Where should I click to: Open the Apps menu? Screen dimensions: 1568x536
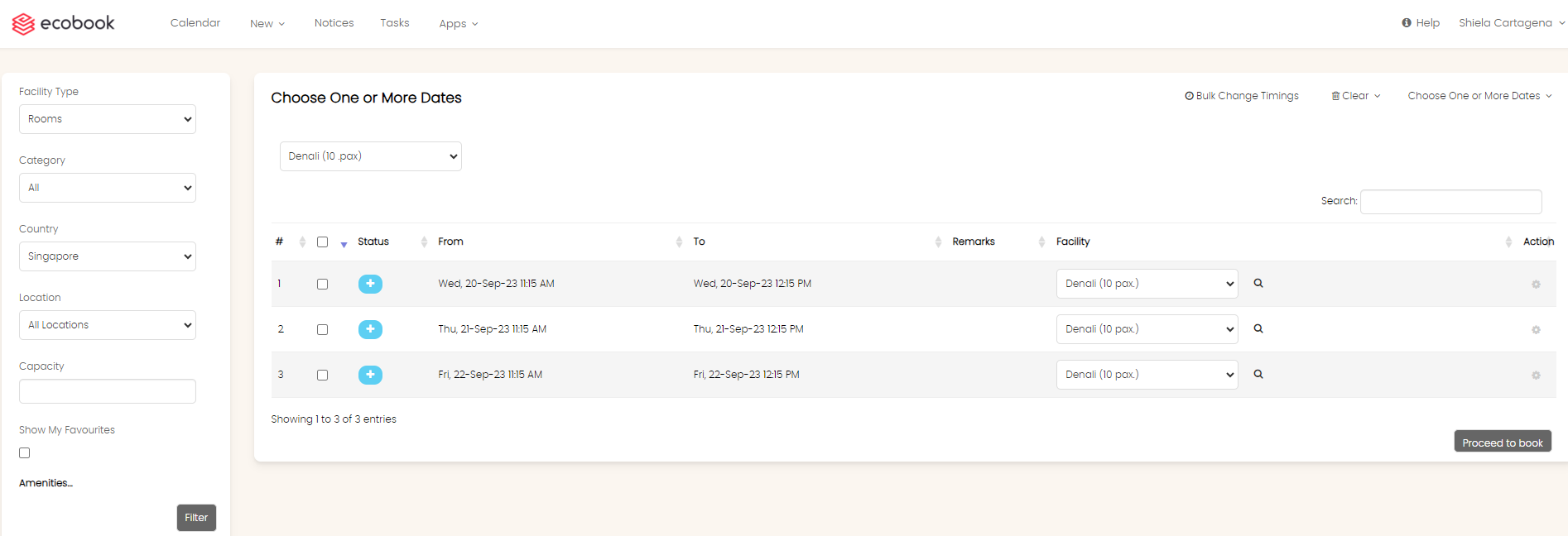tap(459, 24)
